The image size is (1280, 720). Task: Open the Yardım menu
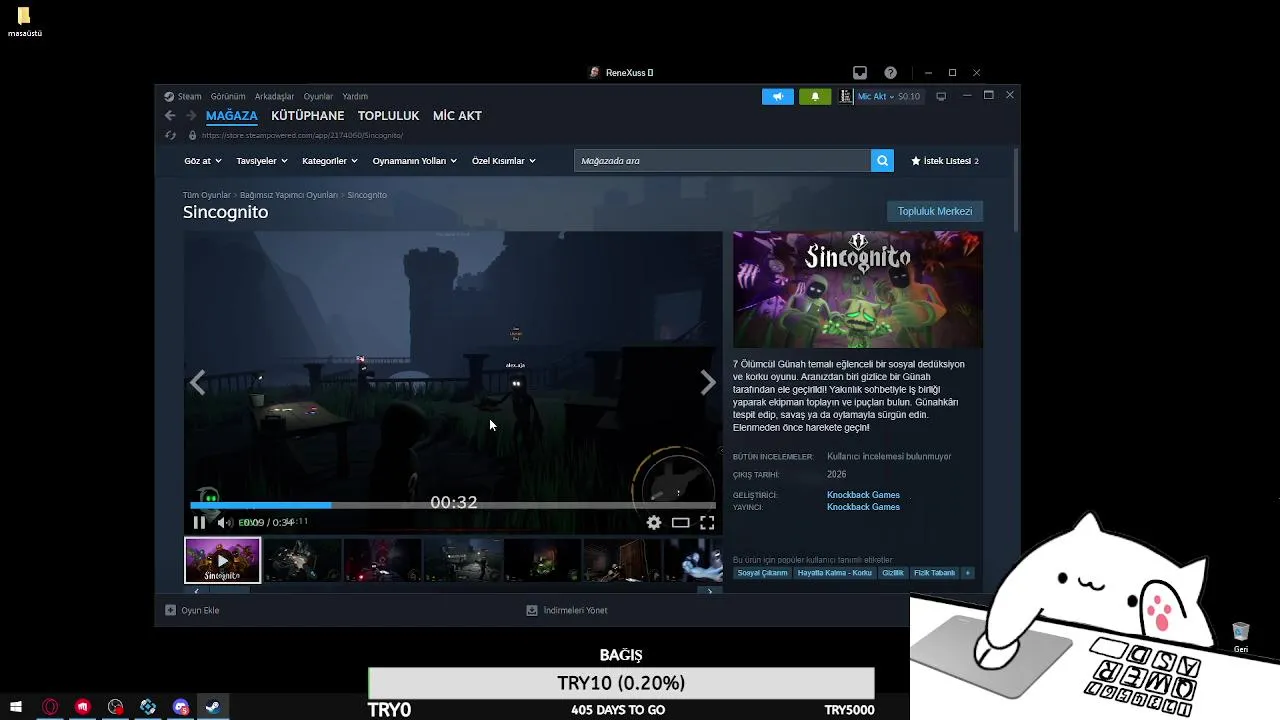click(x=355, y=96)
